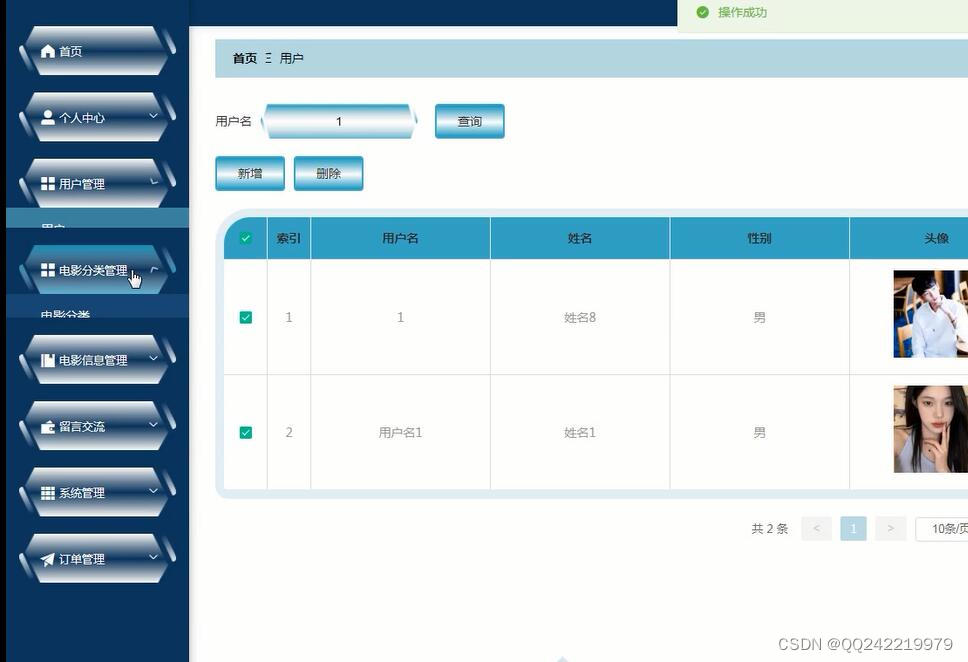This screenshot has height=662, width=968.
Task: Click the 用户名 input field
Action: click(338, 120)
